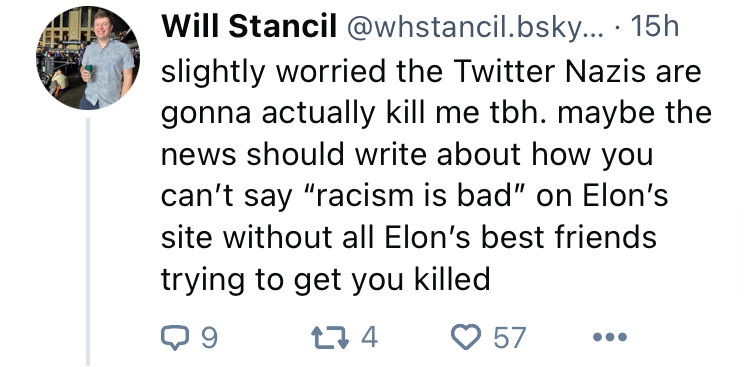
Task: Click the quoted phrase "racism is bad"
Action: [418, 196]
